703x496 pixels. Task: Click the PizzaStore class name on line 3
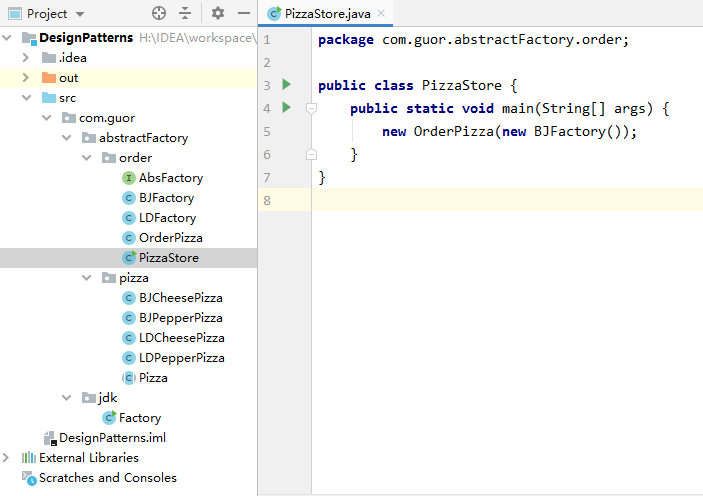point(461,85)
